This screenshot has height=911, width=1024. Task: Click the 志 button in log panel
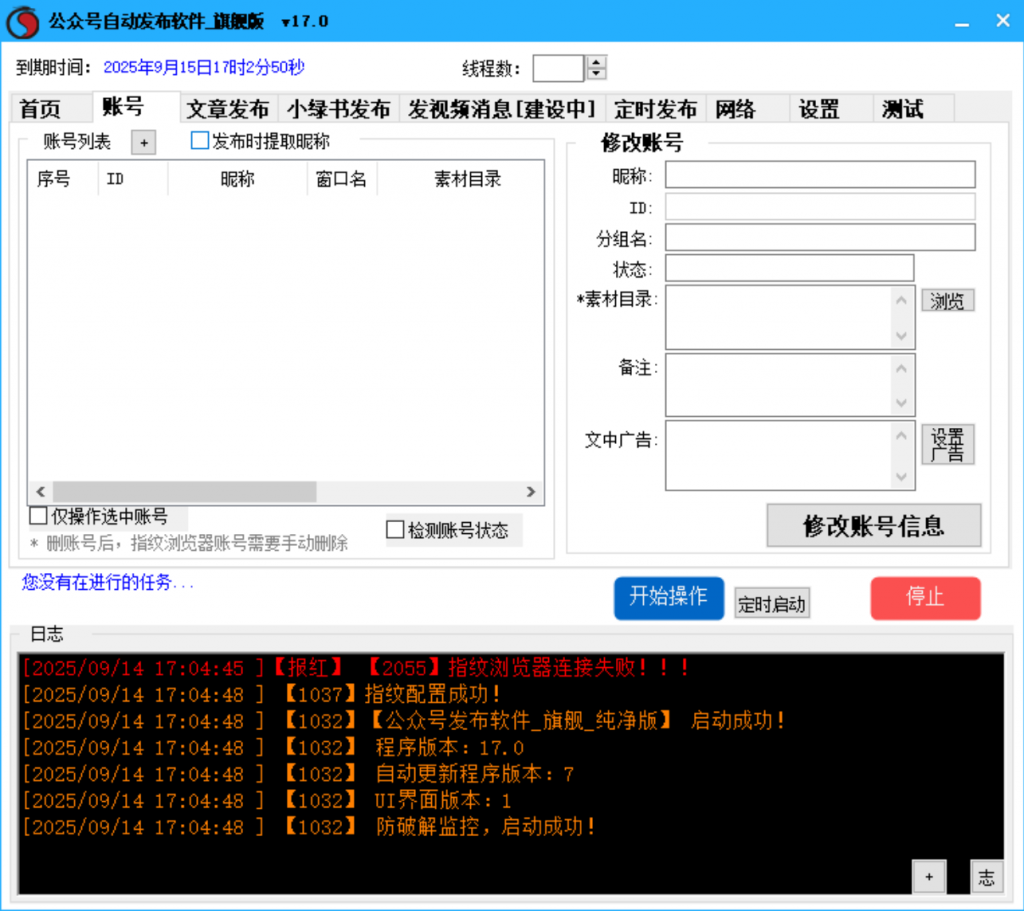(x=986, y=877)
